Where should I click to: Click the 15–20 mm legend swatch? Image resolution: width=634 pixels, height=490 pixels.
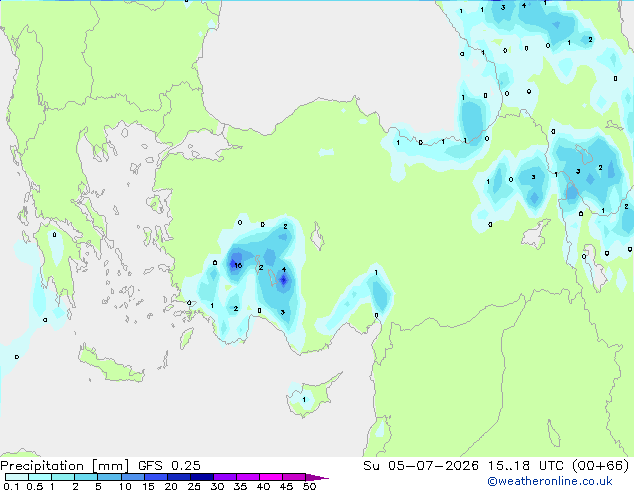tap(155, 477)
